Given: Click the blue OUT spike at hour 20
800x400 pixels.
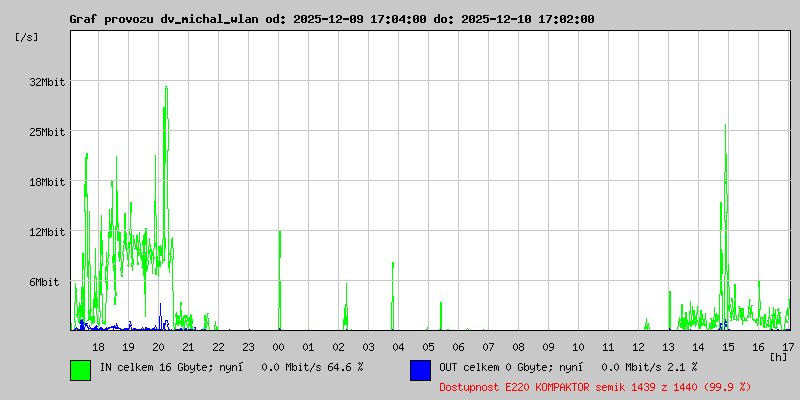Looking at the screenshot, I should click(160, 316).
